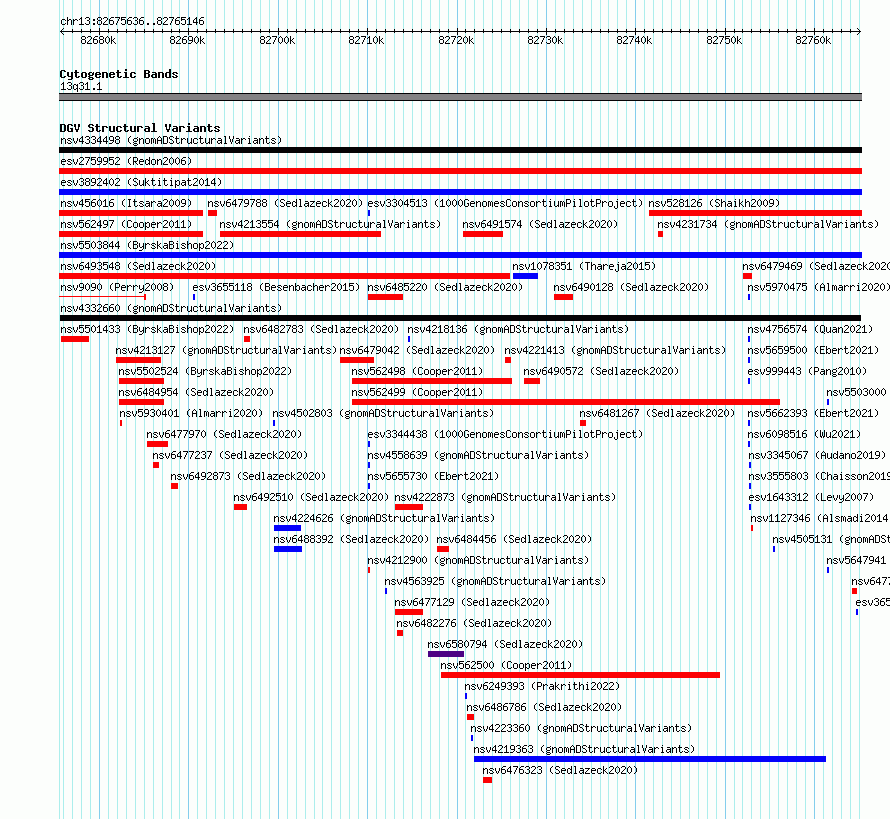Open nsv4502803 gnomADStructuralVariants variant
Viewport: 890px width, 819px height.
click(383, 413)
